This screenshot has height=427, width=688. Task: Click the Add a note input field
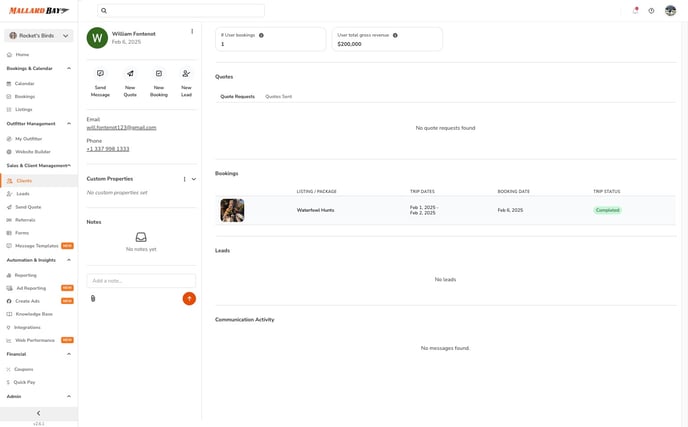[x=141, y=281]
